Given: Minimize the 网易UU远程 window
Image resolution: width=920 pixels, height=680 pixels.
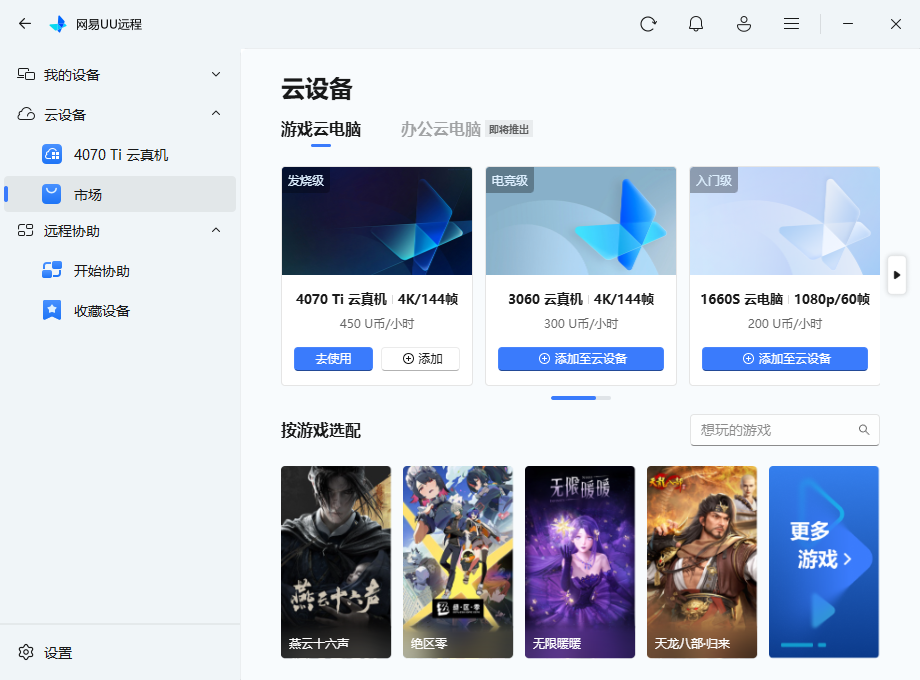Looking at the screenshot, I should click(848, 24).
